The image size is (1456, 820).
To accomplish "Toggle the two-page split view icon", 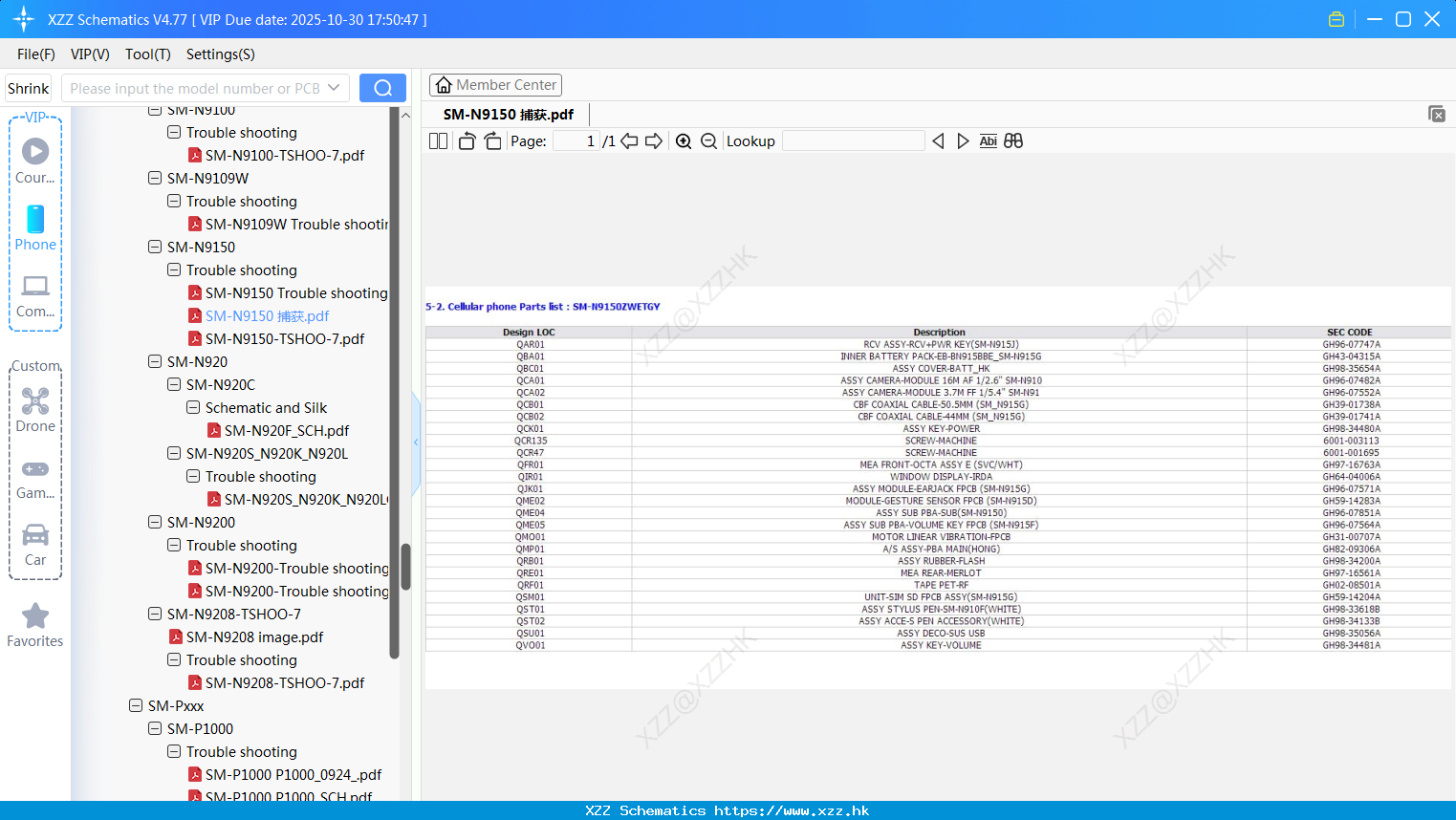I will (x=438, y=140).
